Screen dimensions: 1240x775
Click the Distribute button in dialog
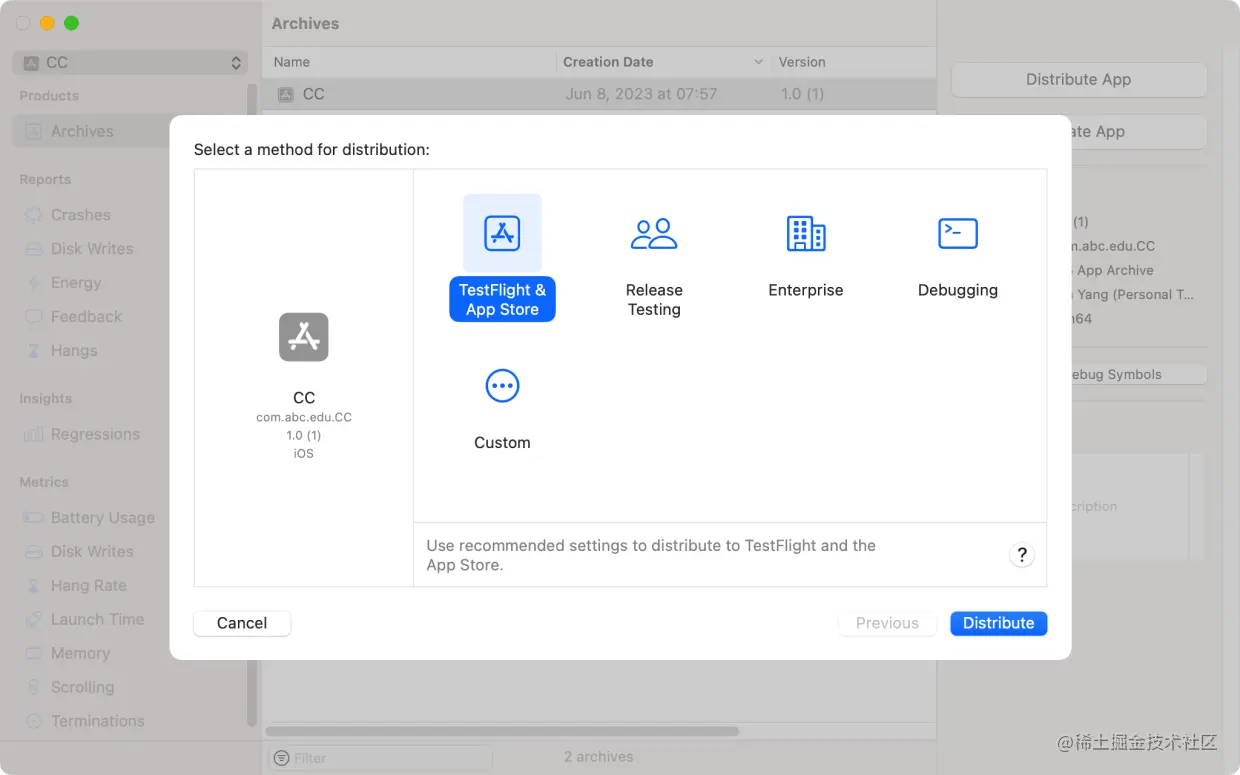(x=998, y=623)
